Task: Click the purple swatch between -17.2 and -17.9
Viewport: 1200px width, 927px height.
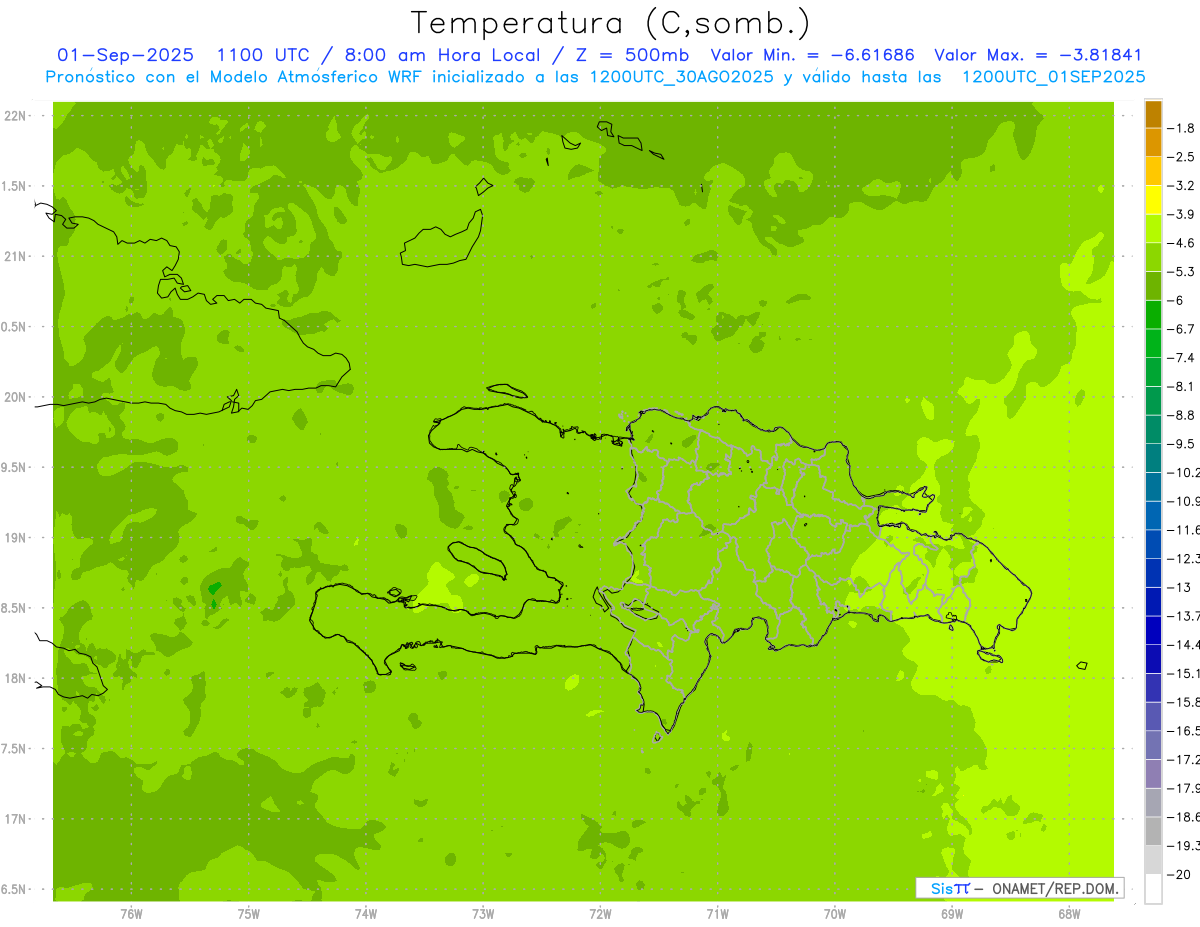Action: pos(1153,773)
